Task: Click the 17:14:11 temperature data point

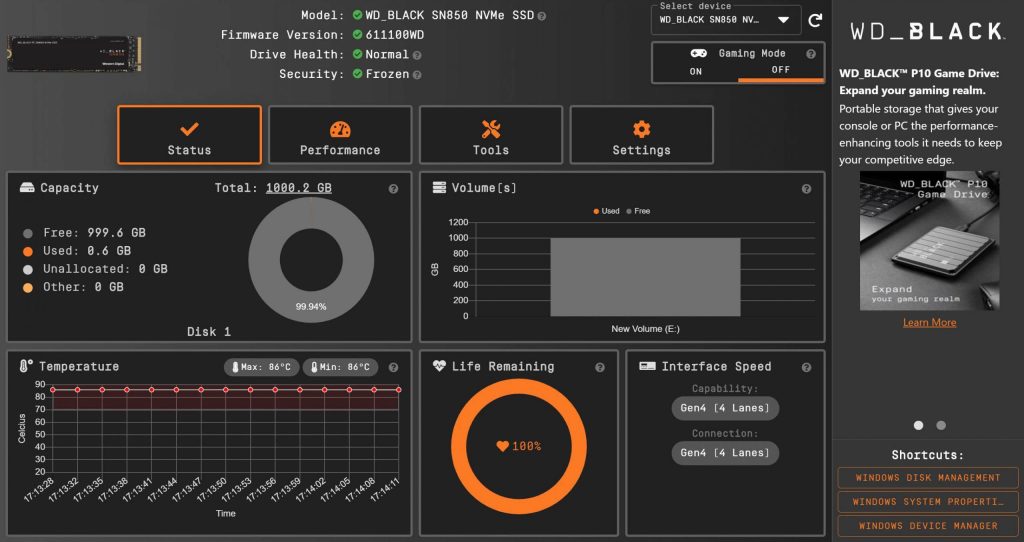Action: [398, 390]
